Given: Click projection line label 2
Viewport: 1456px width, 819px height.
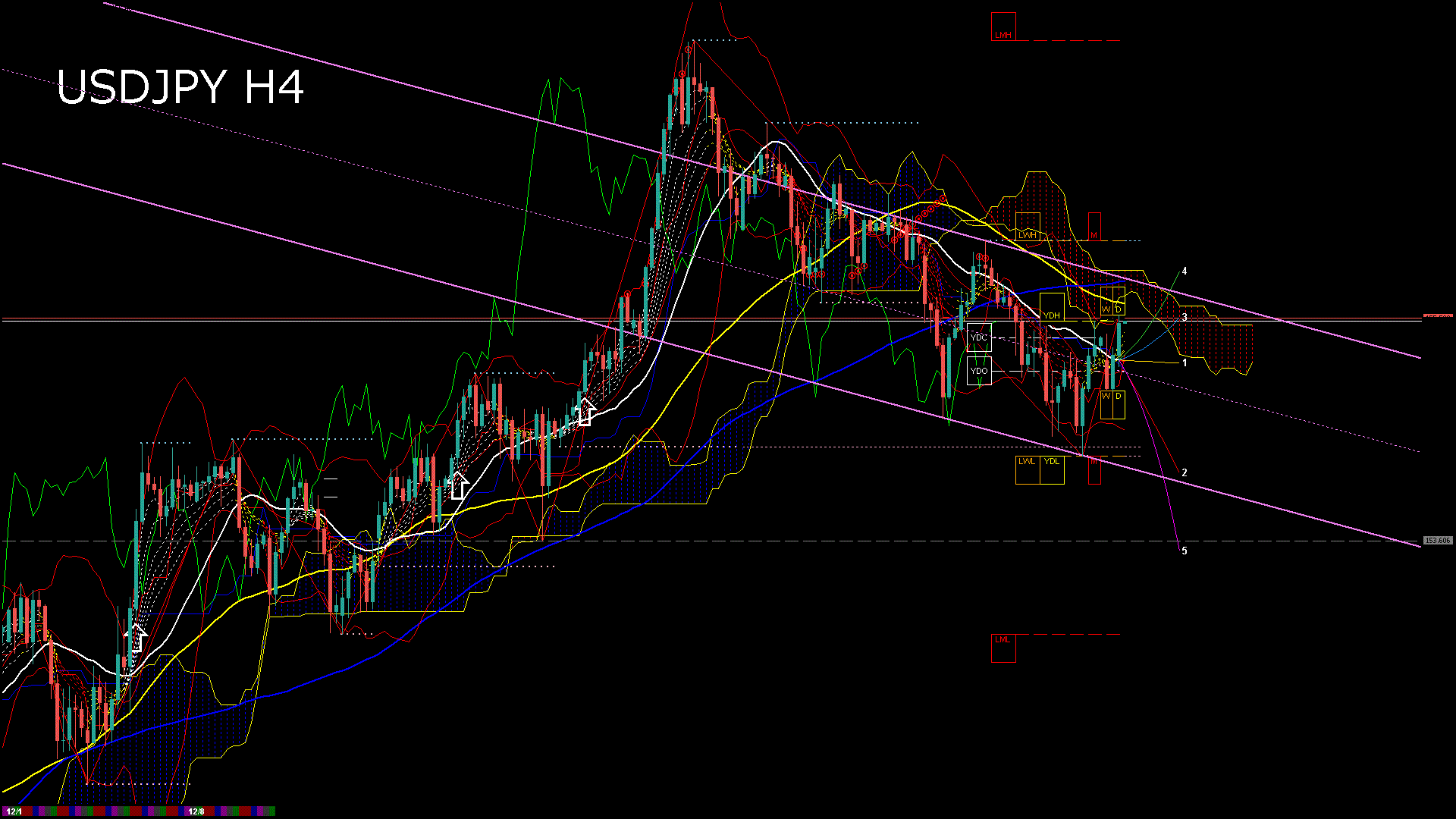Looking at the screenshot, I should click(x=1185, y=472).
